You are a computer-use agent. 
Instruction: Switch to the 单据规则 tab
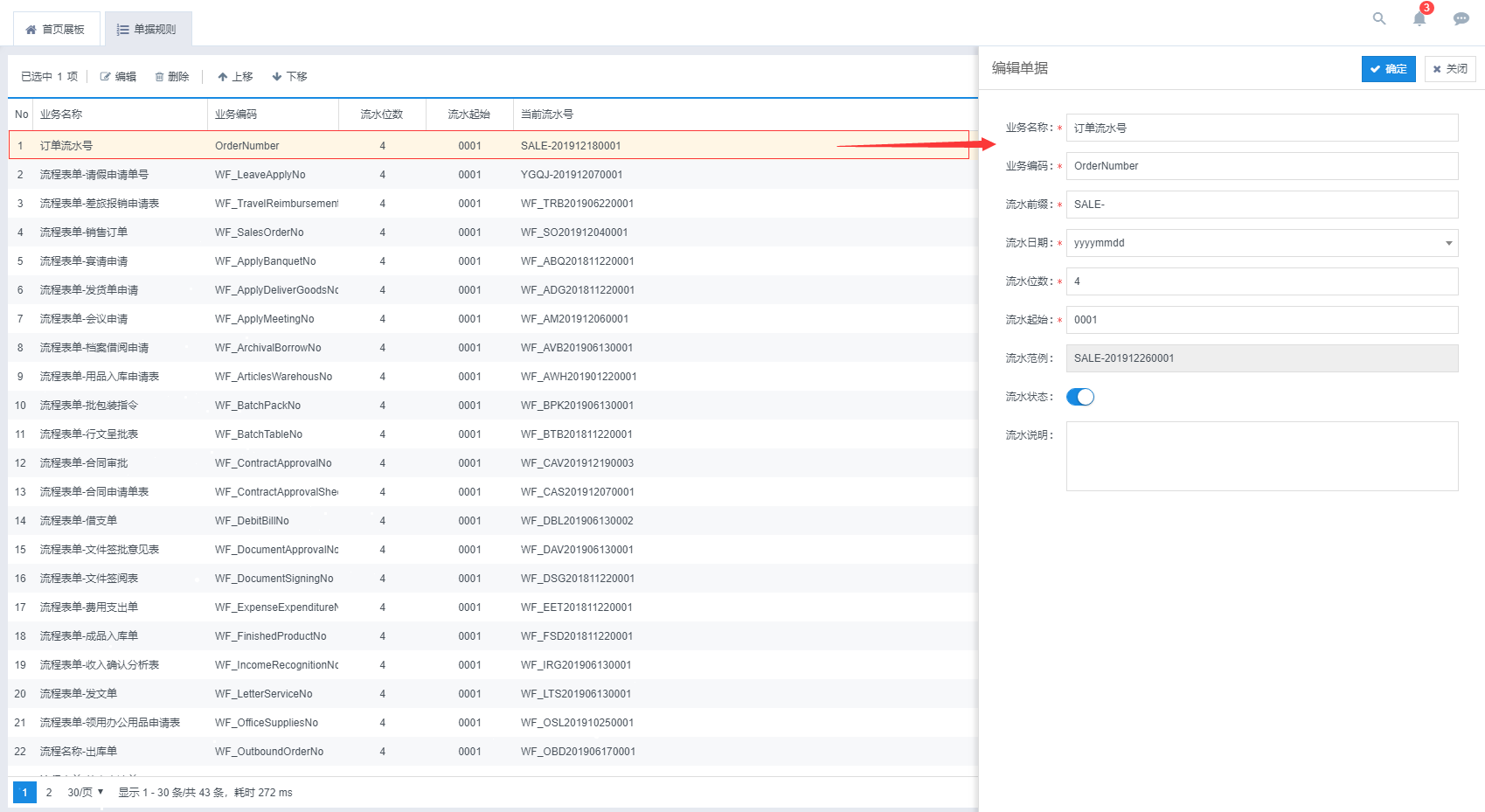tap(147, 30)
